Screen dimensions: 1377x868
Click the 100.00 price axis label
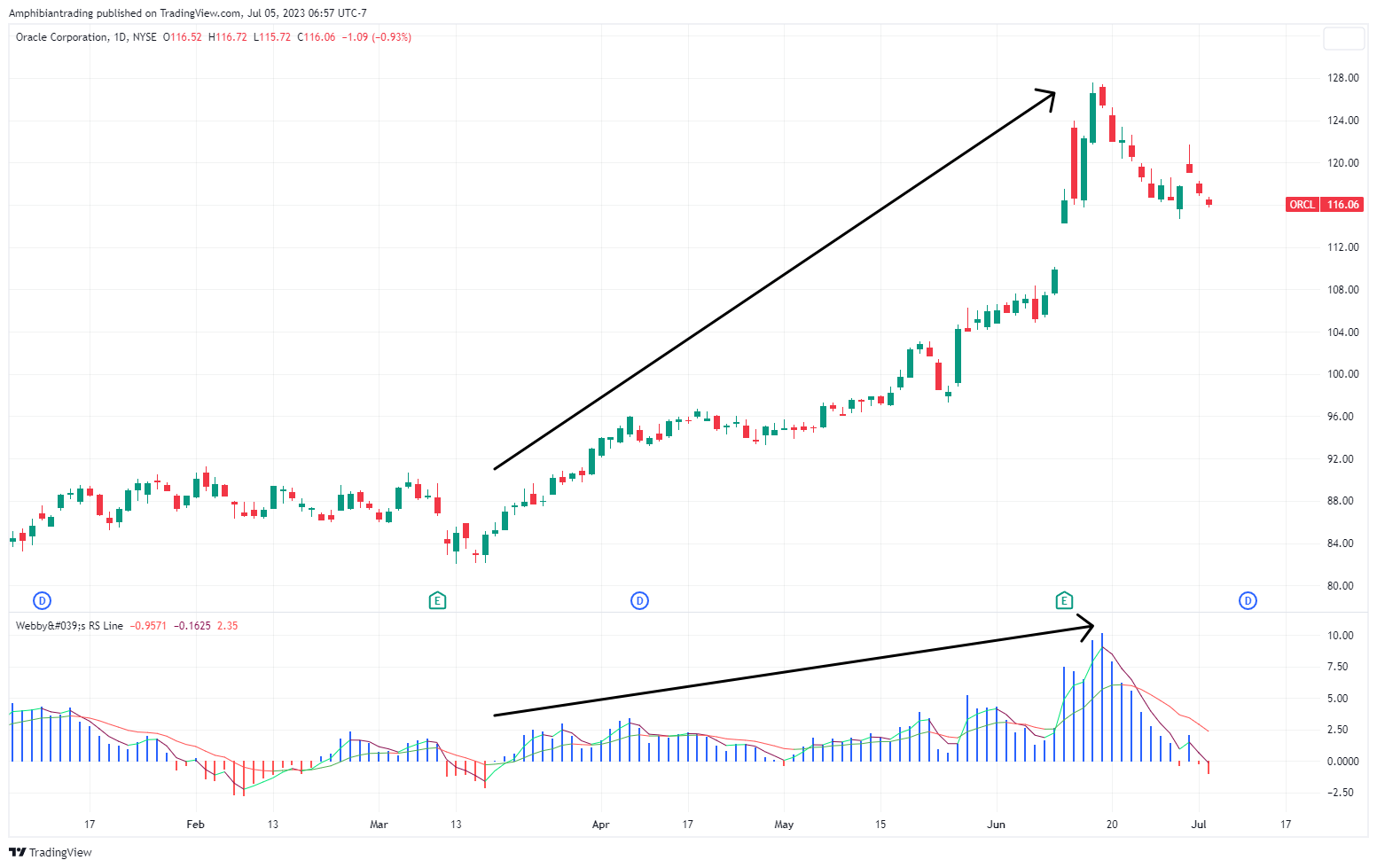(1342, 374)
